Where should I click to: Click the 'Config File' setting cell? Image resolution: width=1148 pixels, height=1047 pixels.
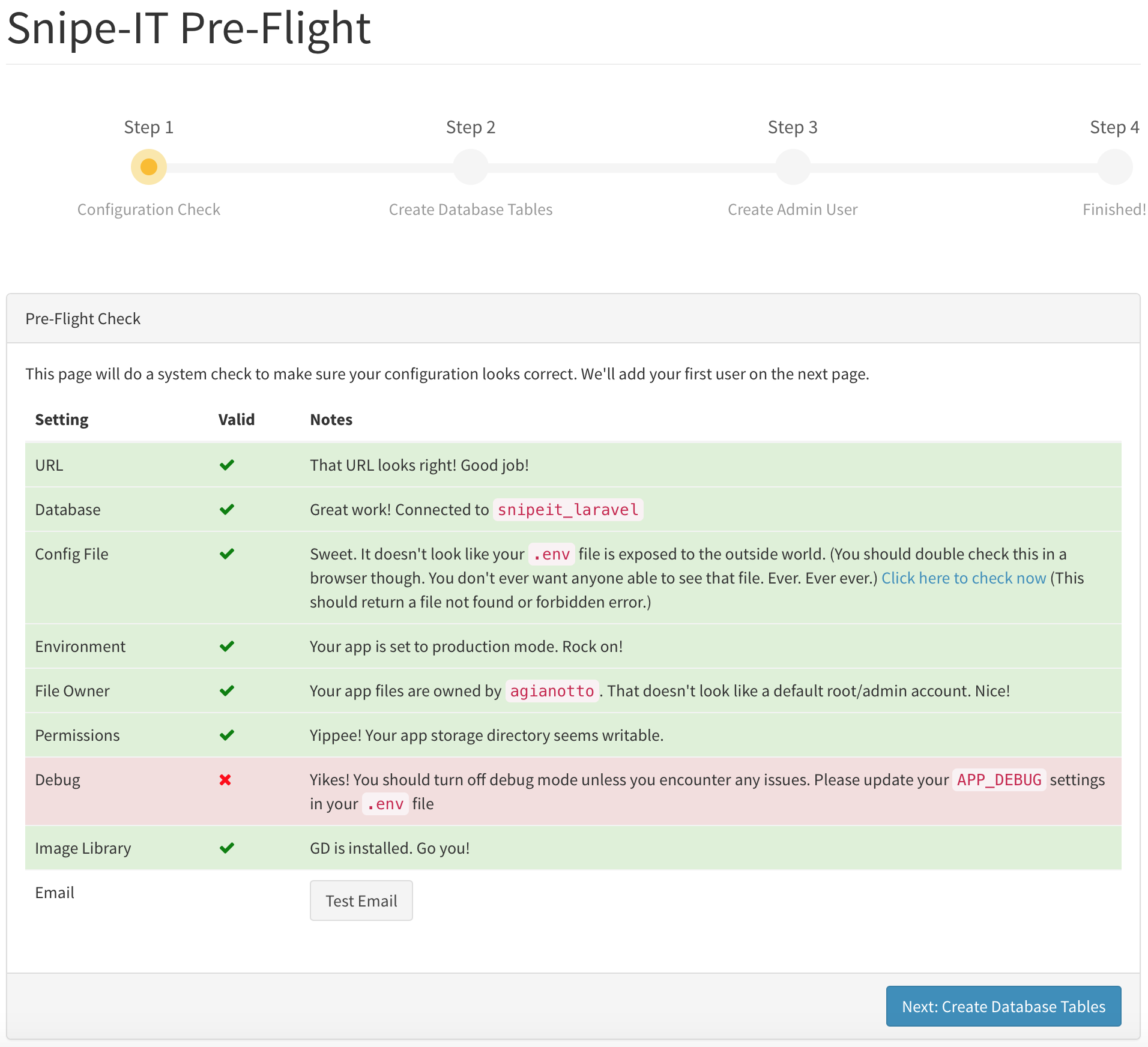click(x=72, y=554)
